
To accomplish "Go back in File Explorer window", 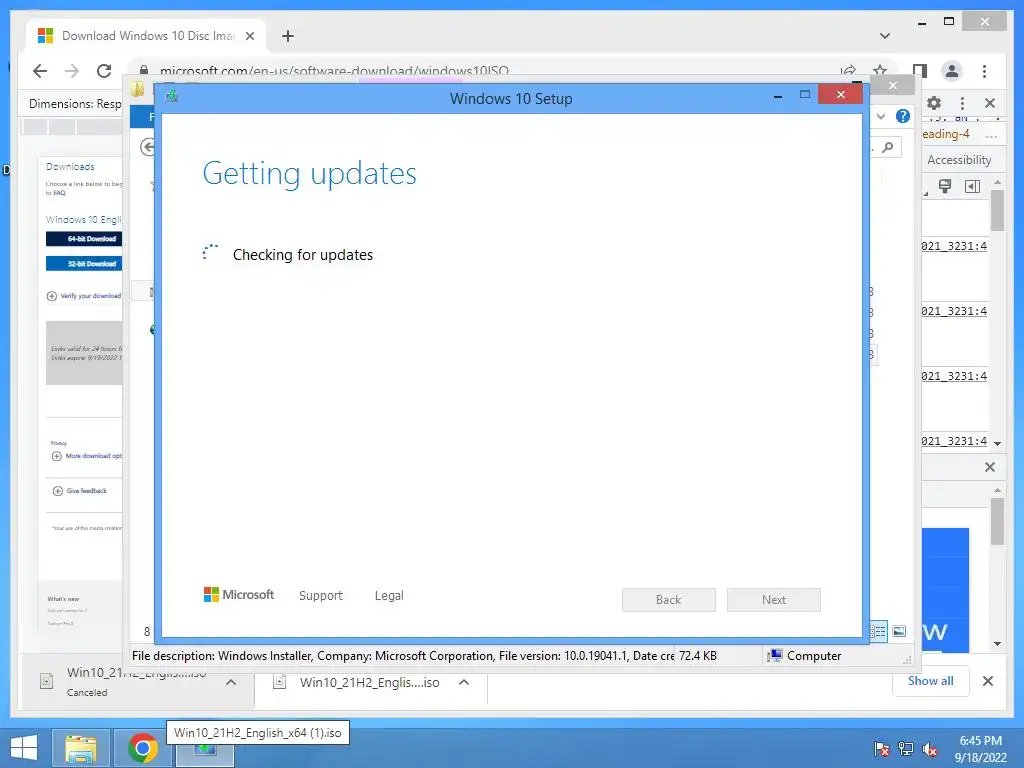I will (x=148, y=148).
